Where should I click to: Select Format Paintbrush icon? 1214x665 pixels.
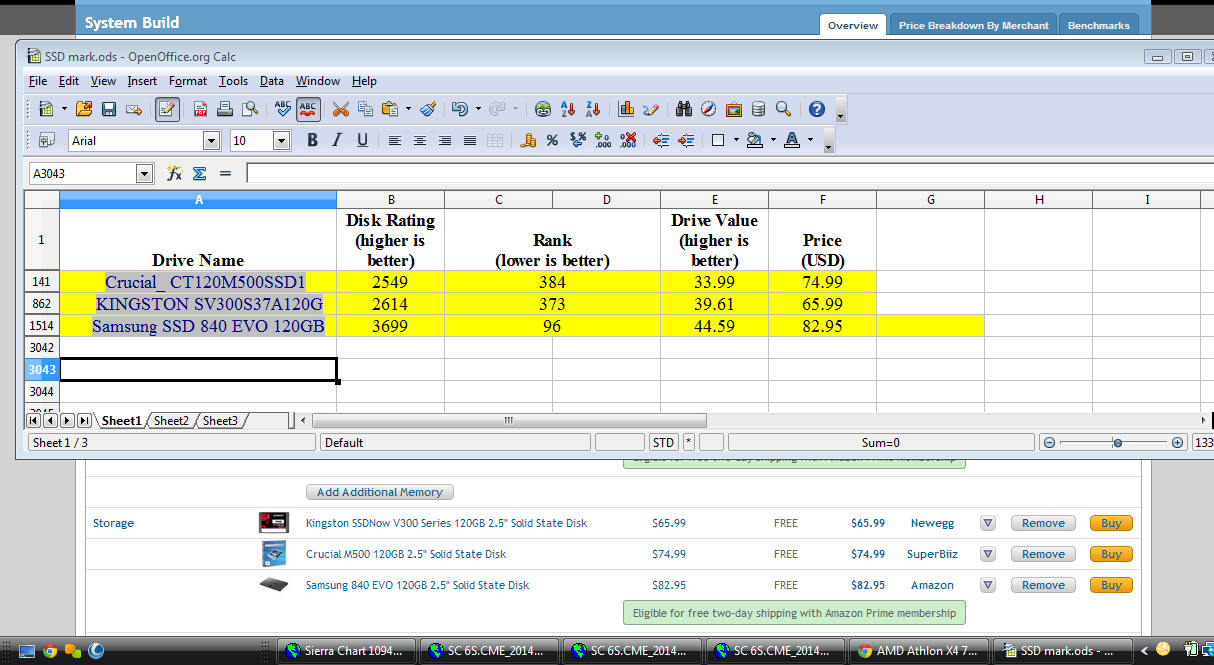click(428, 109)
